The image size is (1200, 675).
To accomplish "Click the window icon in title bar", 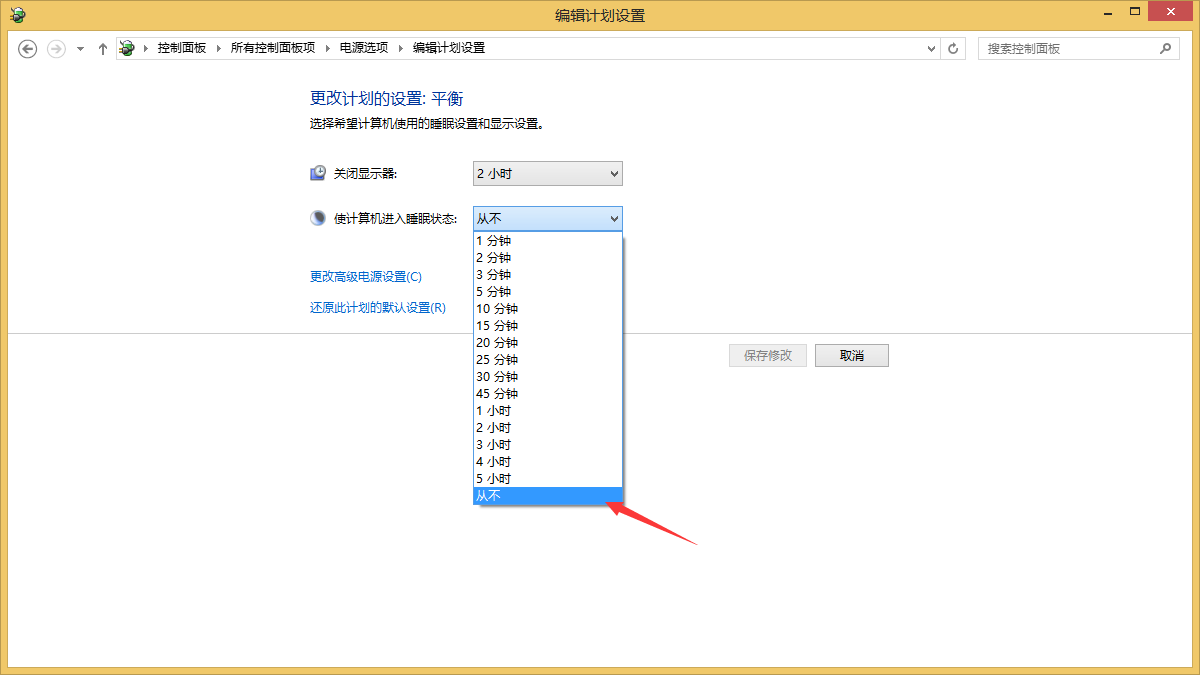I will click(x=17, y=15).
